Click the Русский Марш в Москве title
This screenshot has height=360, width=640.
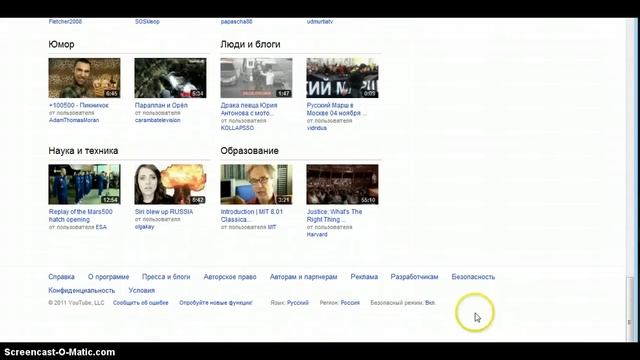(x=337, y=109)
